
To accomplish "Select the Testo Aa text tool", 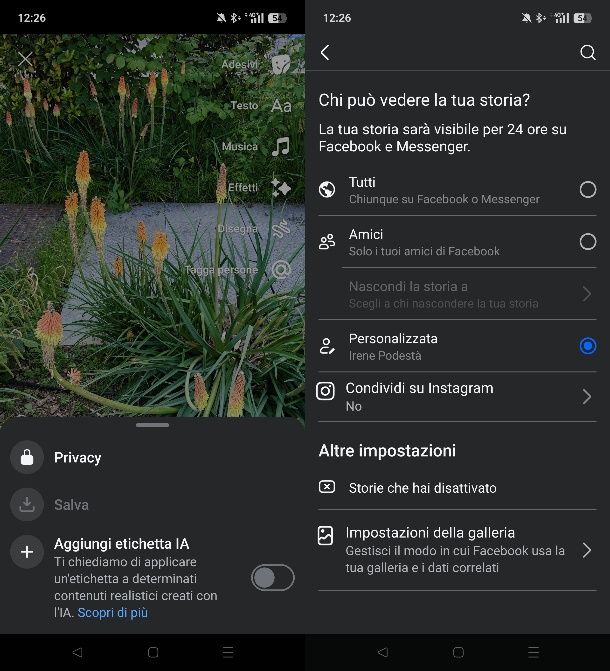I will (x=281, y=105).
